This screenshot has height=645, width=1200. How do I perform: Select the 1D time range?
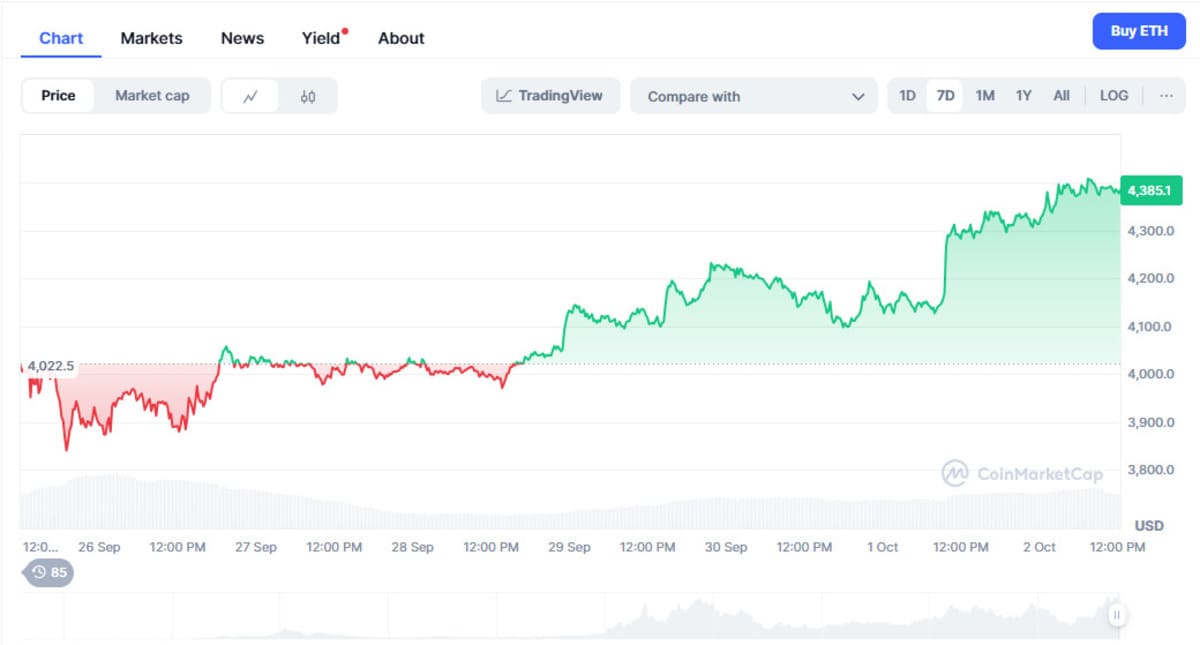pyautogui.click(x=907, y=96)
